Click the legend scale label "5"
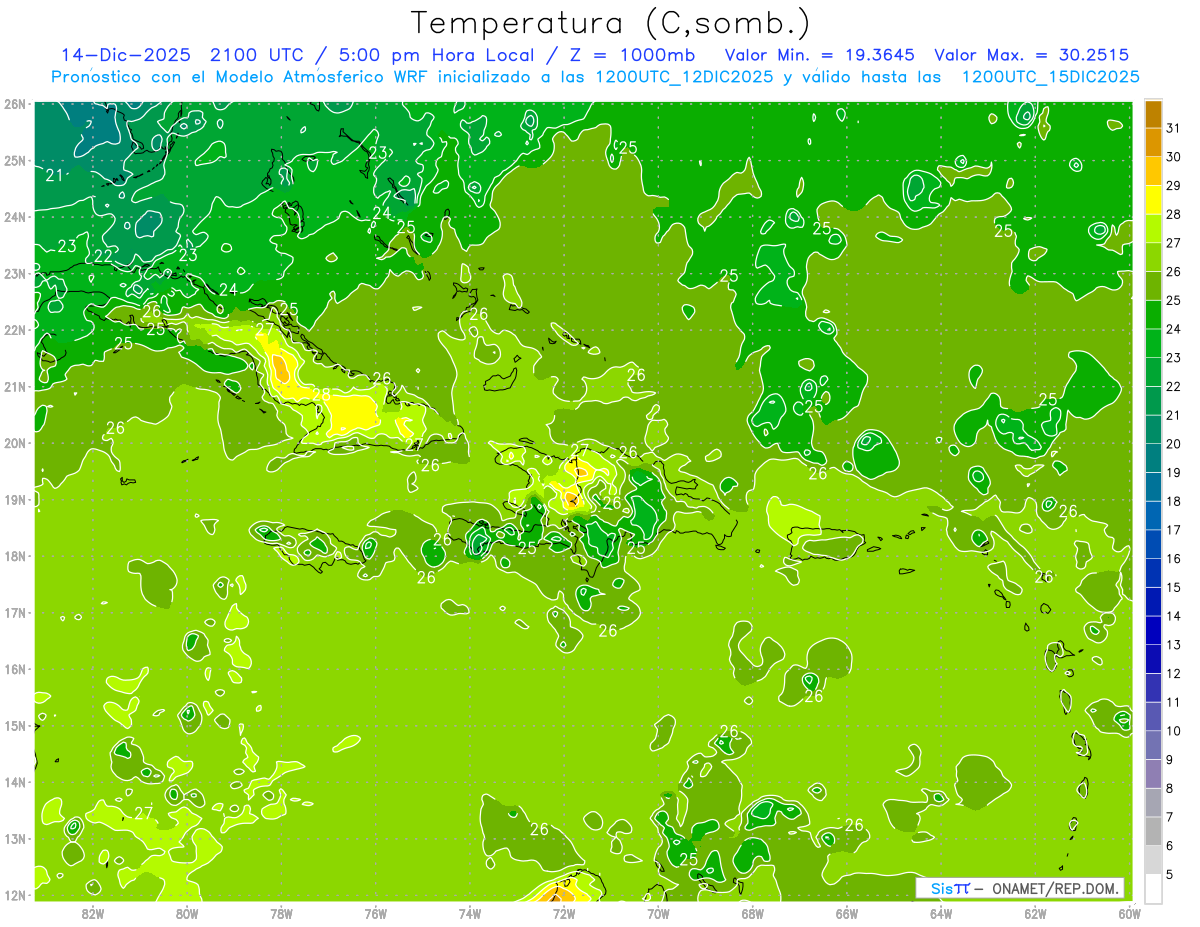This screenshot has height=927, width=1200. (1170, 875)
